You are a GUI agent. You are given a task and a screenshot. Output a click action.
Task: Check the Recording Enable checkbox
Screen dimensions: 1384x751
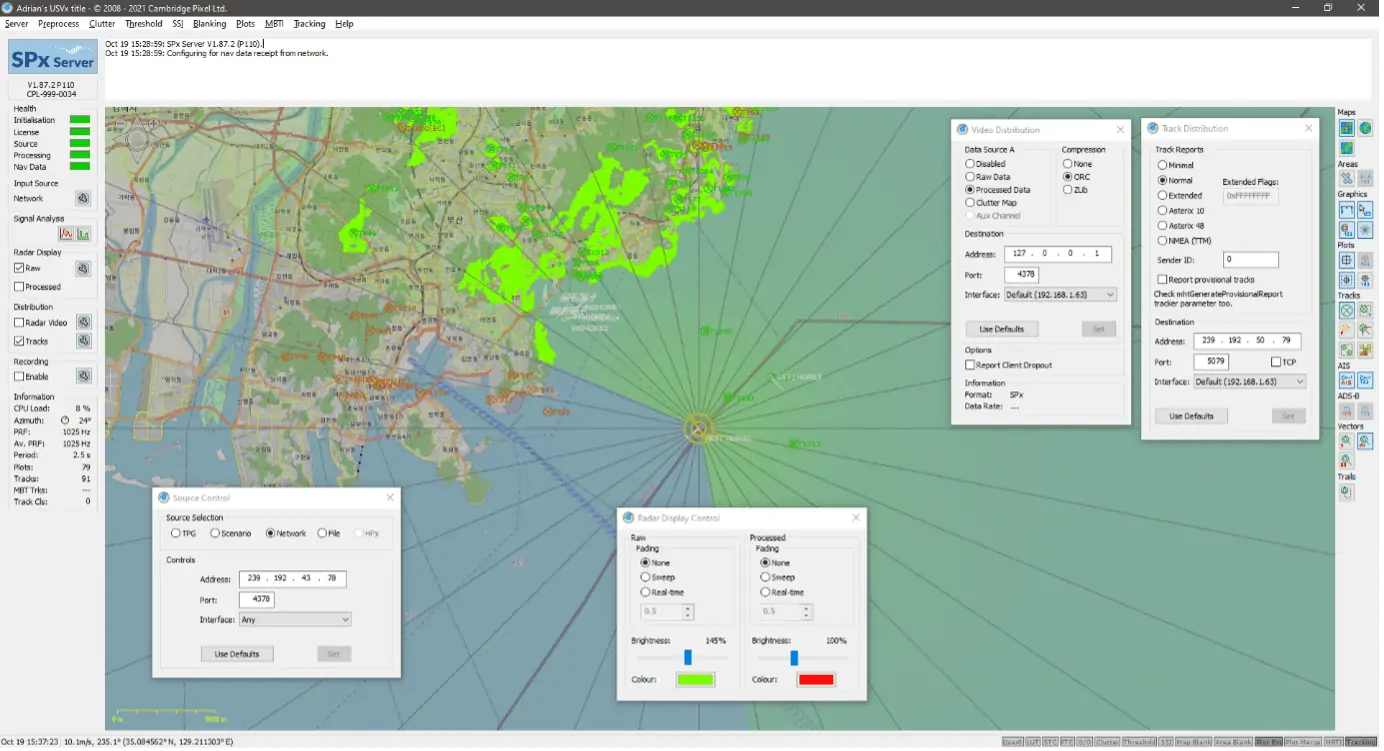(19, 377)
